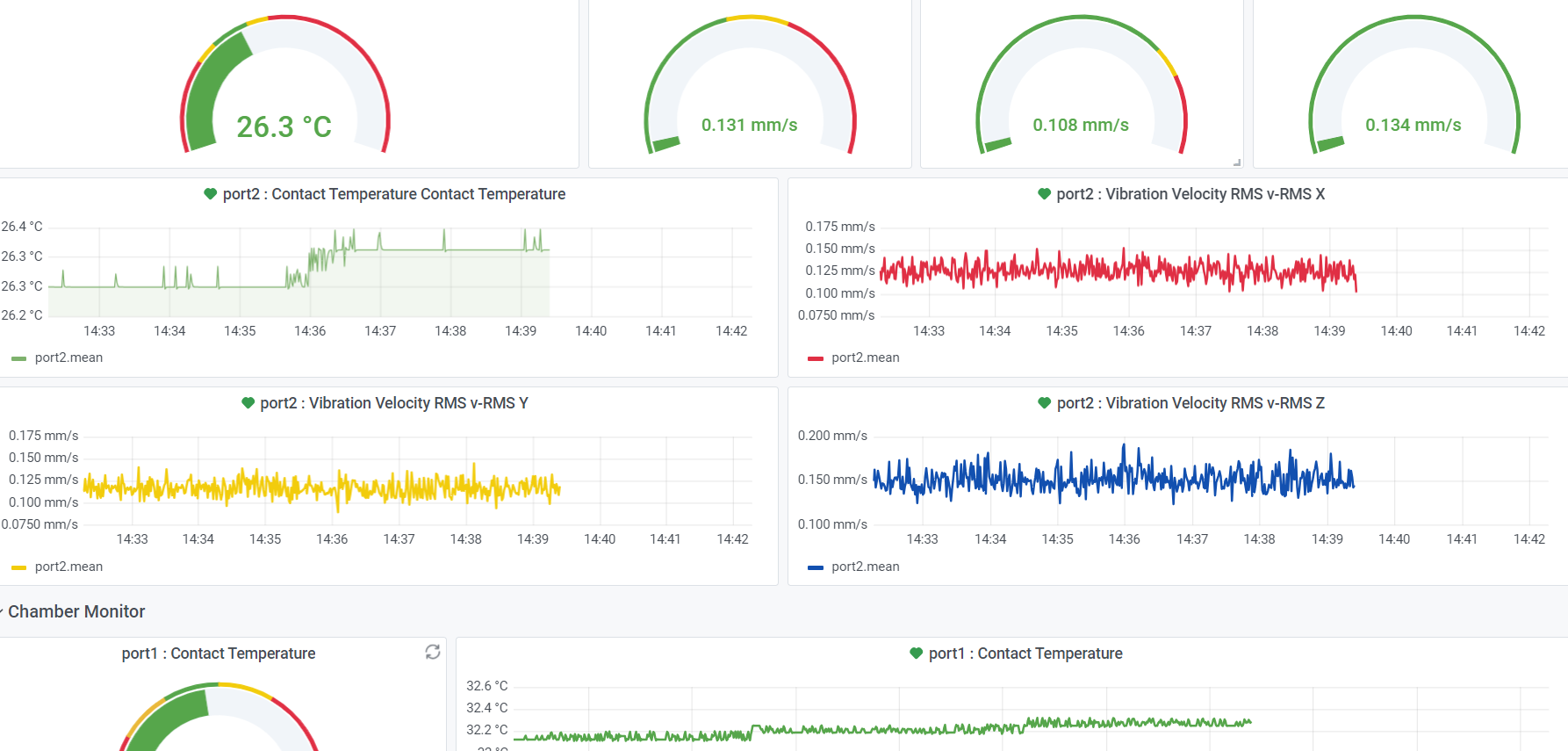Open port1 Contact Temperature gauge title menu
This screenshot has width=1568, height=751.
tap(219, 654)
